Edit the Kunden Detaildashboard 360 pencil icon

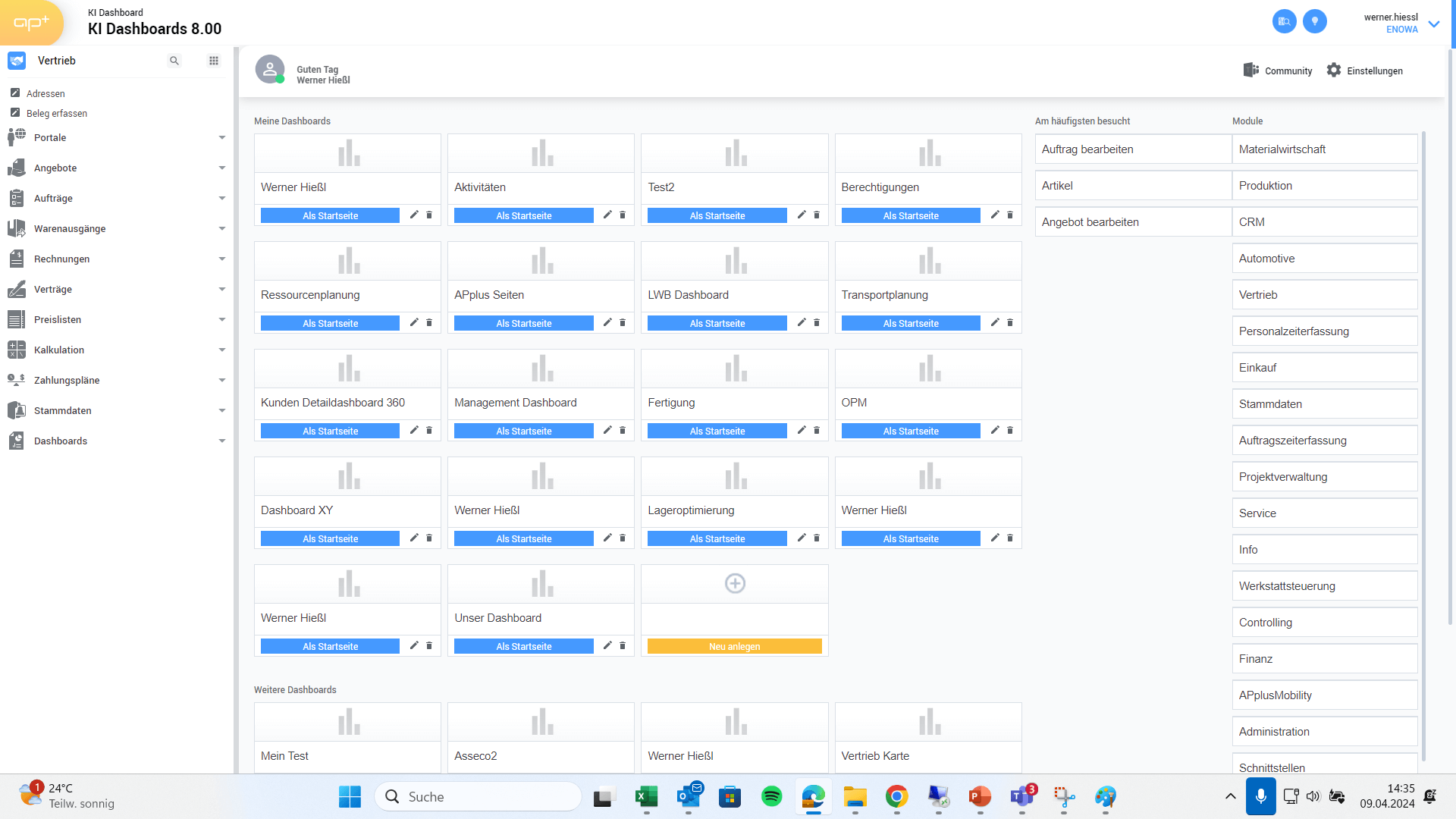(414, 430)
